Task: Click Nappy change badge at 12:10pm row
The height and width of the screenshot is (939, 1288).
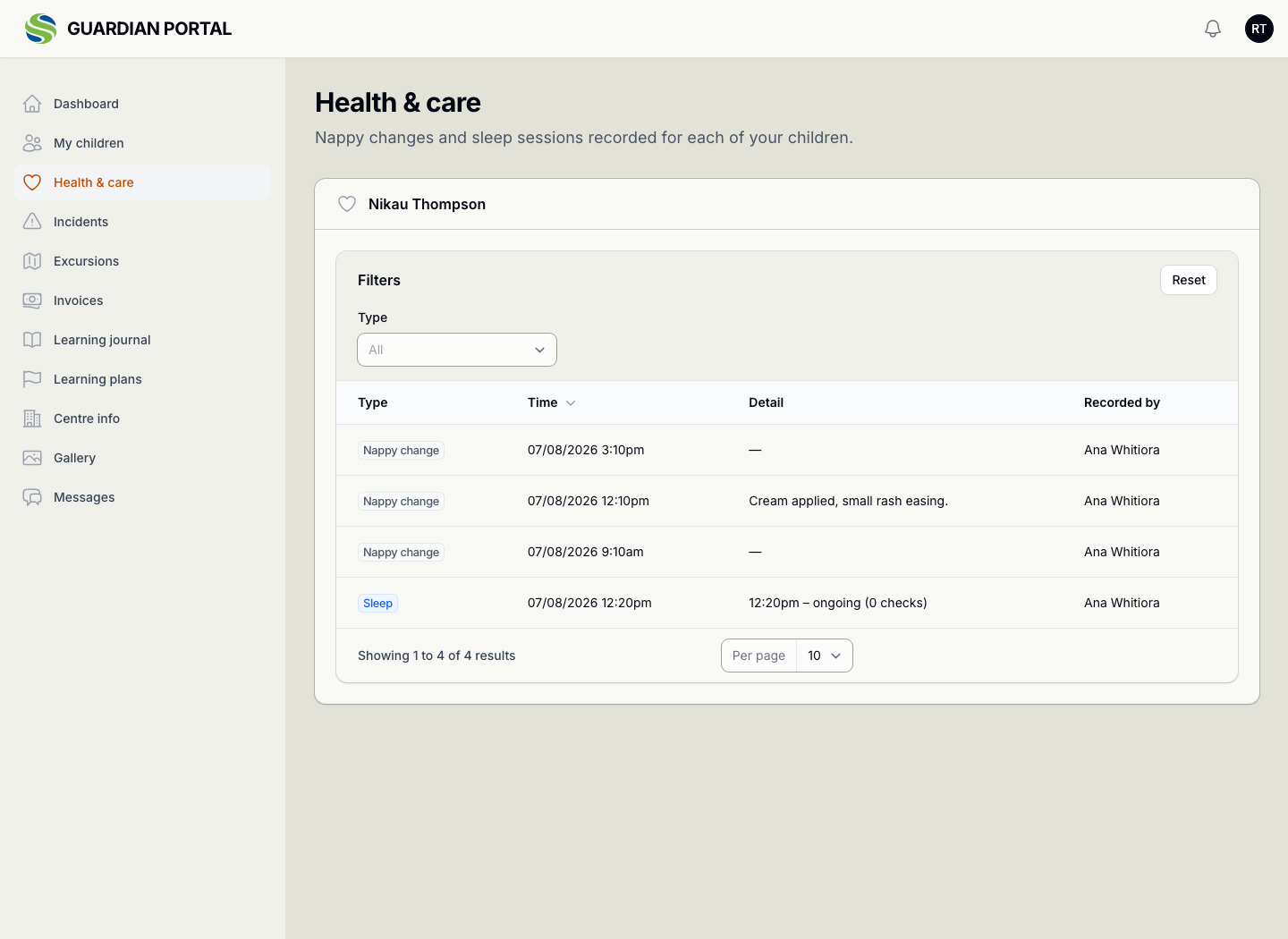Action: point(401,502)
